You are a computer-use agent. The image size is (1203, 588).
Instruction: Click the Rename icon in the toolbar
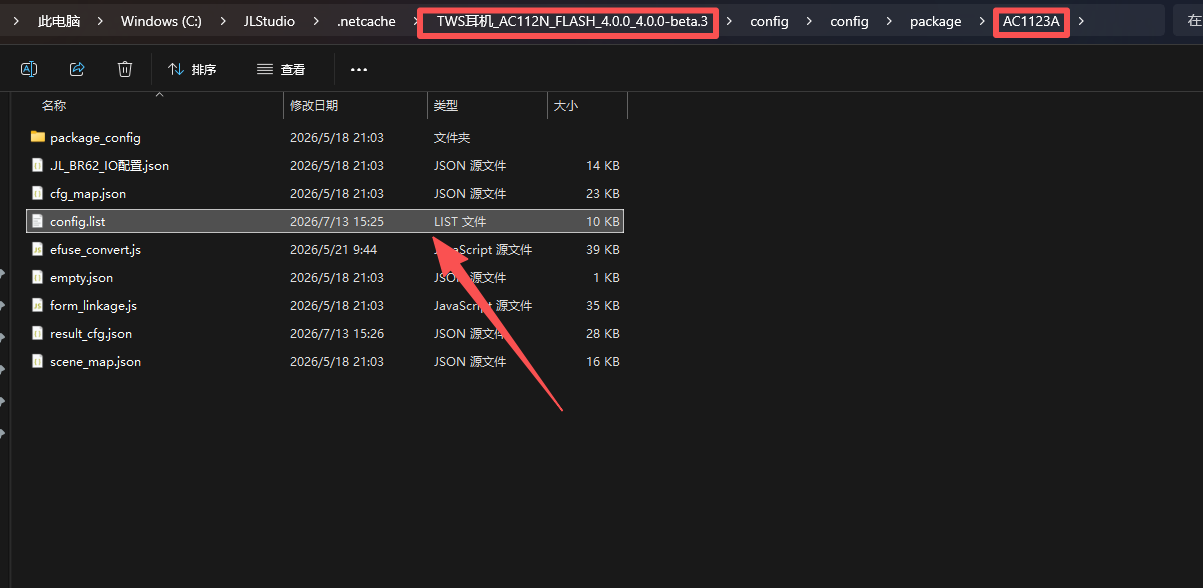[x=29, y=69]
